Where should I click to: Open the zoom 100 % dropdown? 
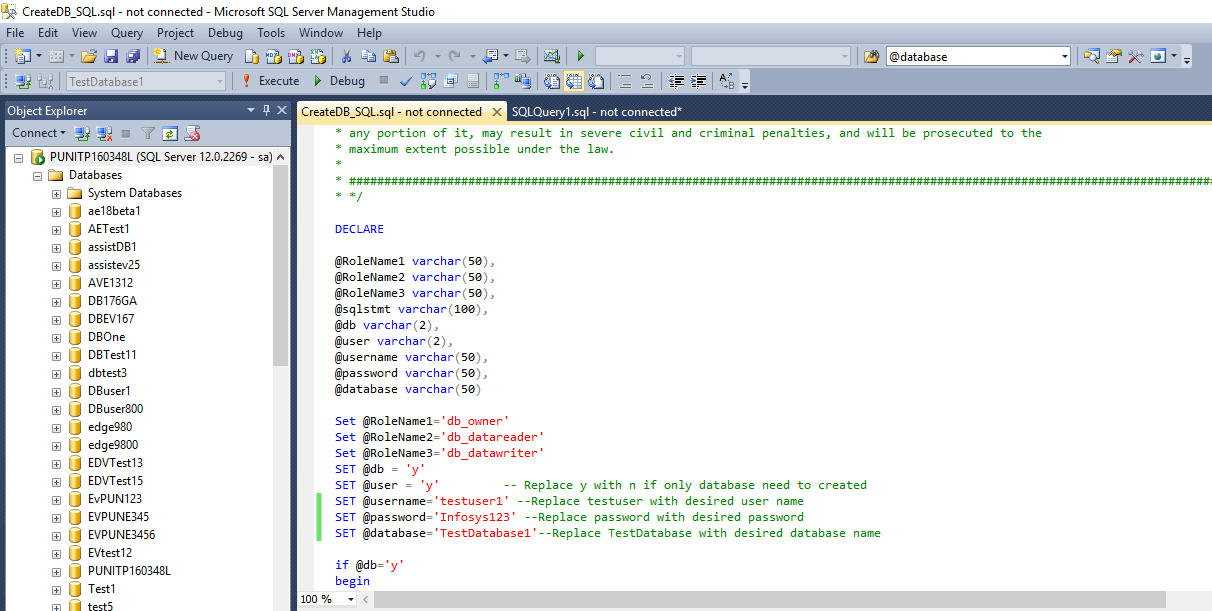[x=350, y=599]
